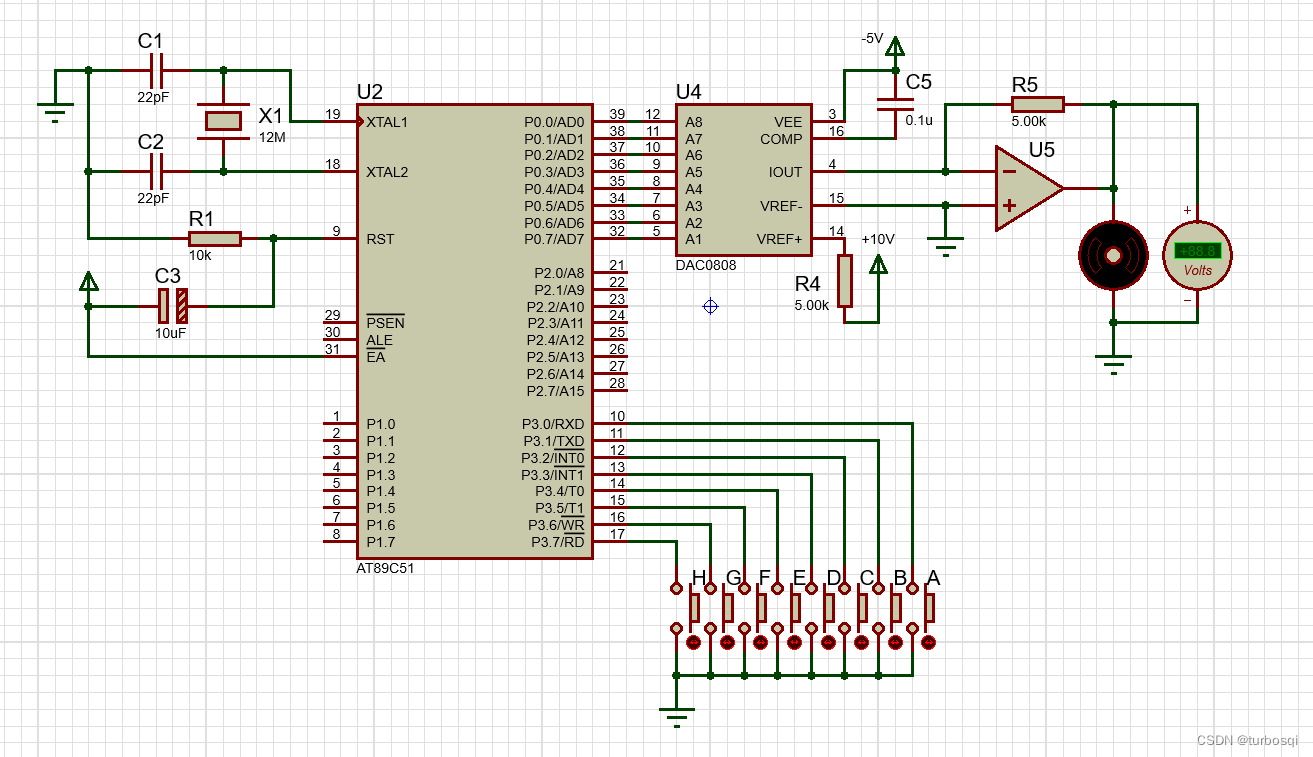Select resistor R4 symbol
The image size is (1313, 757).
point(846,281)
